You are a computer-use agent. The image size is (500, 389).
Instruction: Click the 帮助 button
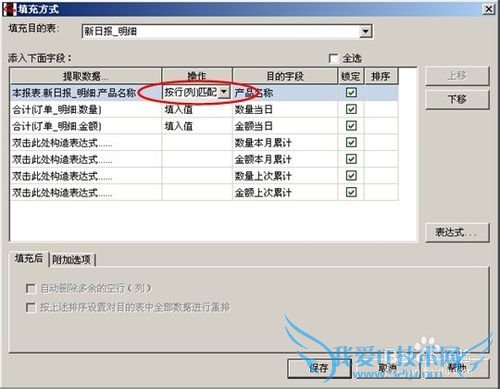[x=456, y=368]
